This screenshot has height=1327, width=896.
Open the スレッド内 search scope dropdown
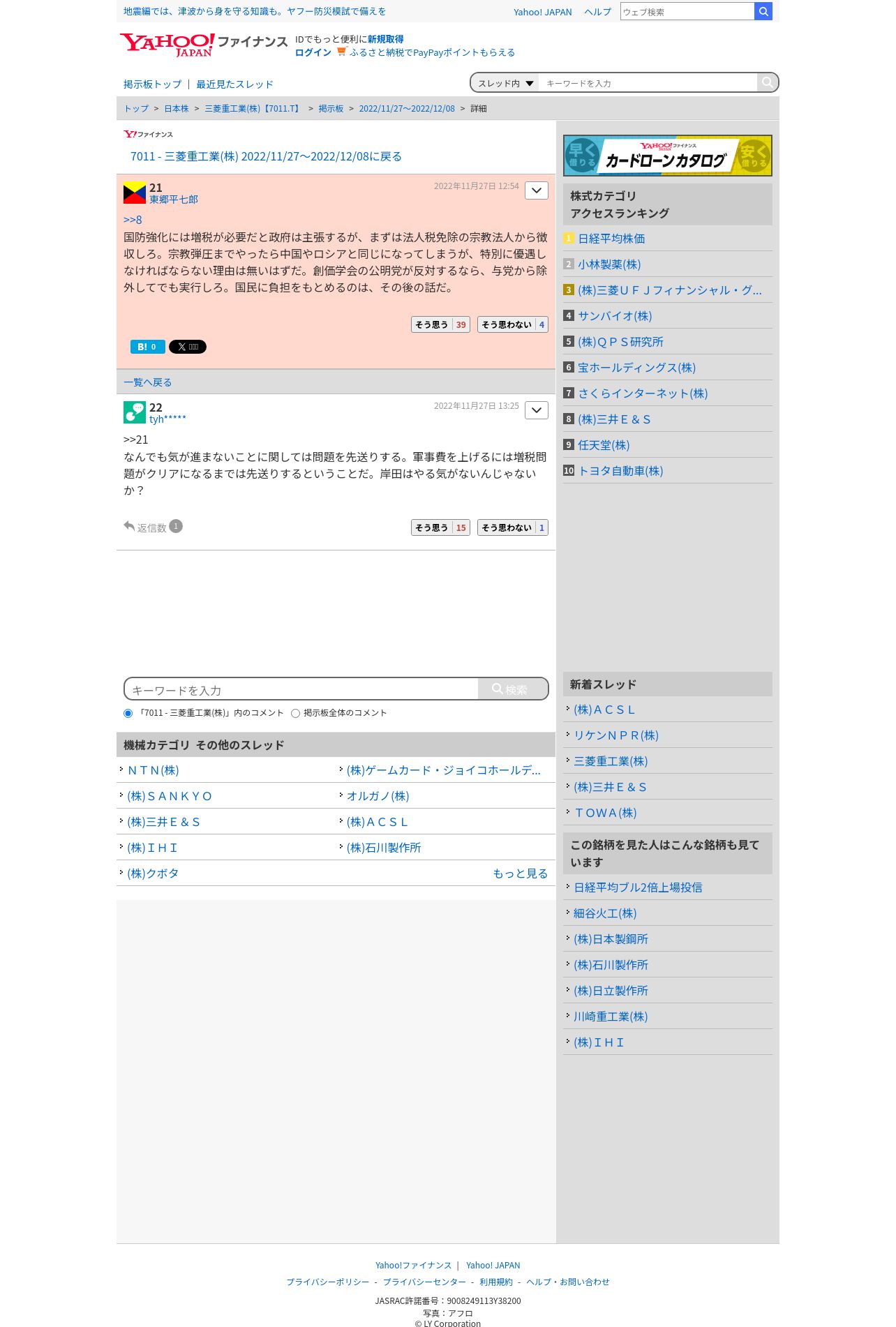coord(505,83)
